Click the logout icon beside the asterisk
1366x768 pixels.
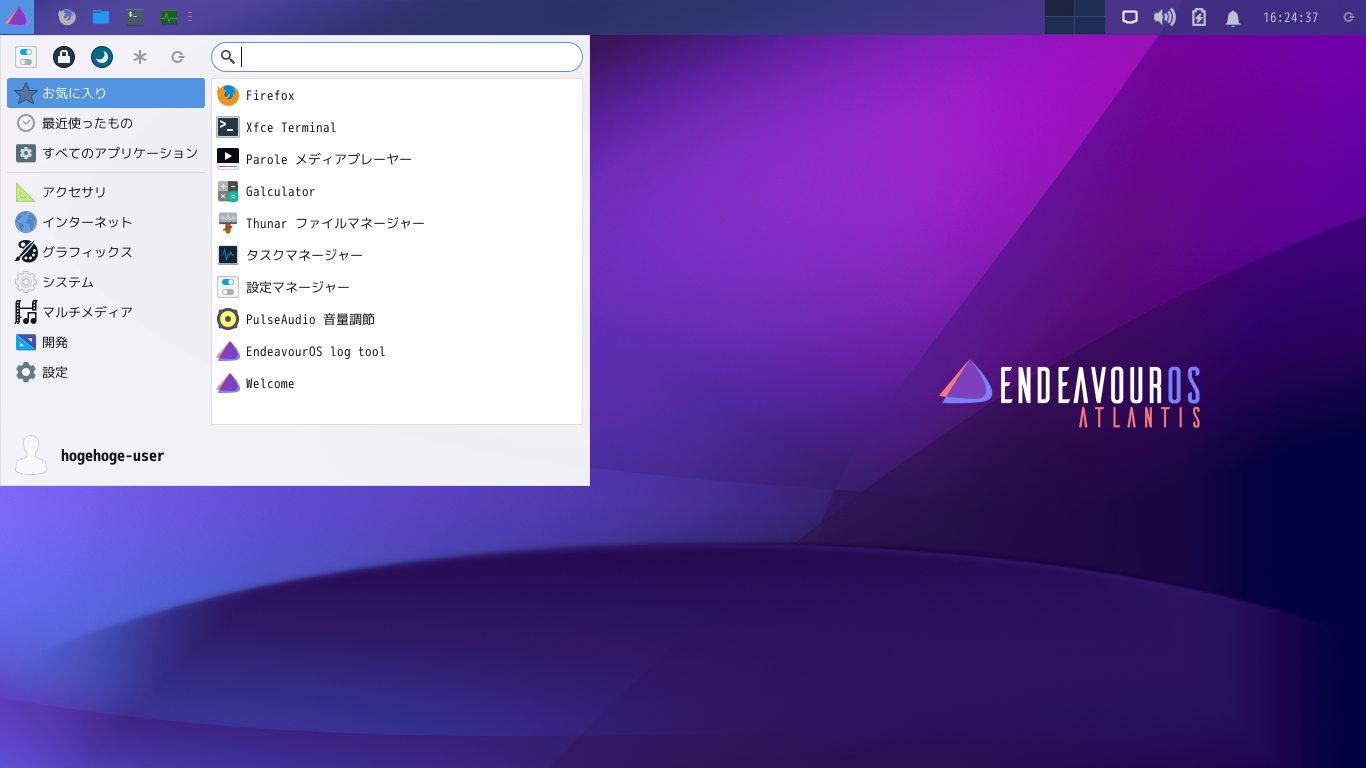[x=178, y=57]
